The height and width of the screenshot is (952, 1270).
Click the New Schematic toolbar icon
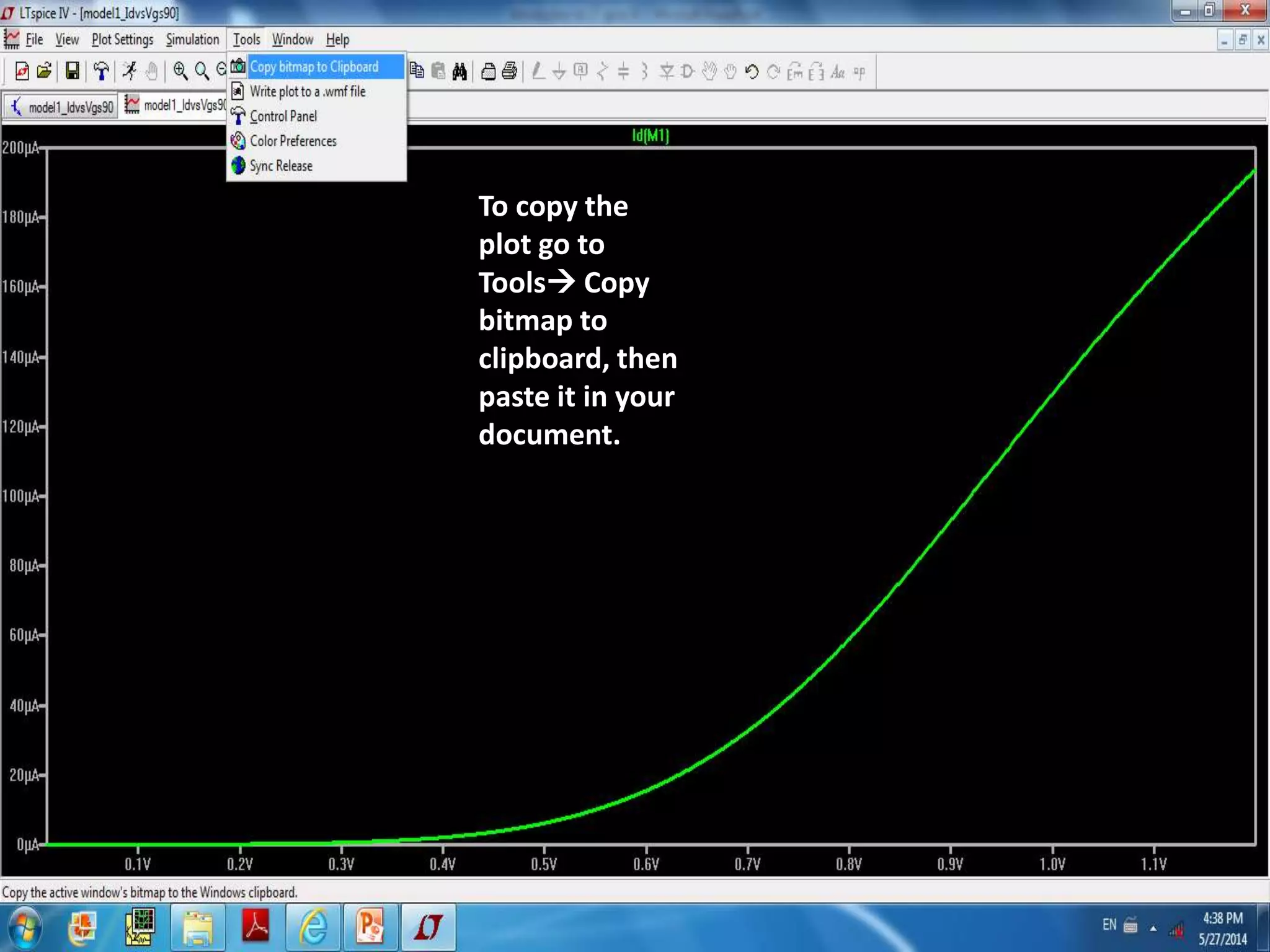click(22, 71)
